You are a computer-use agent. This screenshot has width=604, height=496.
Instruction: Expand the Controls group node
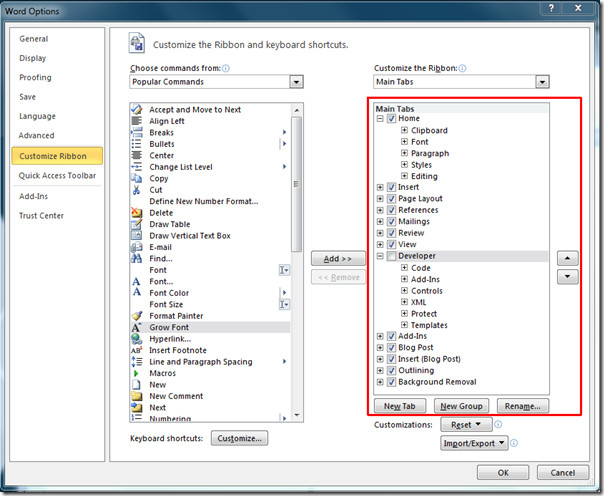(404, 290)
